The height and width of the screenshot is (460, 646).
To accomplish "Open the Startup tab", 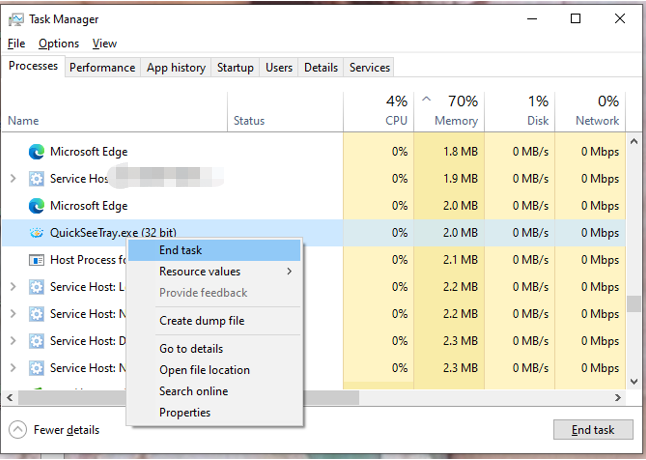I will coord(235,68).
